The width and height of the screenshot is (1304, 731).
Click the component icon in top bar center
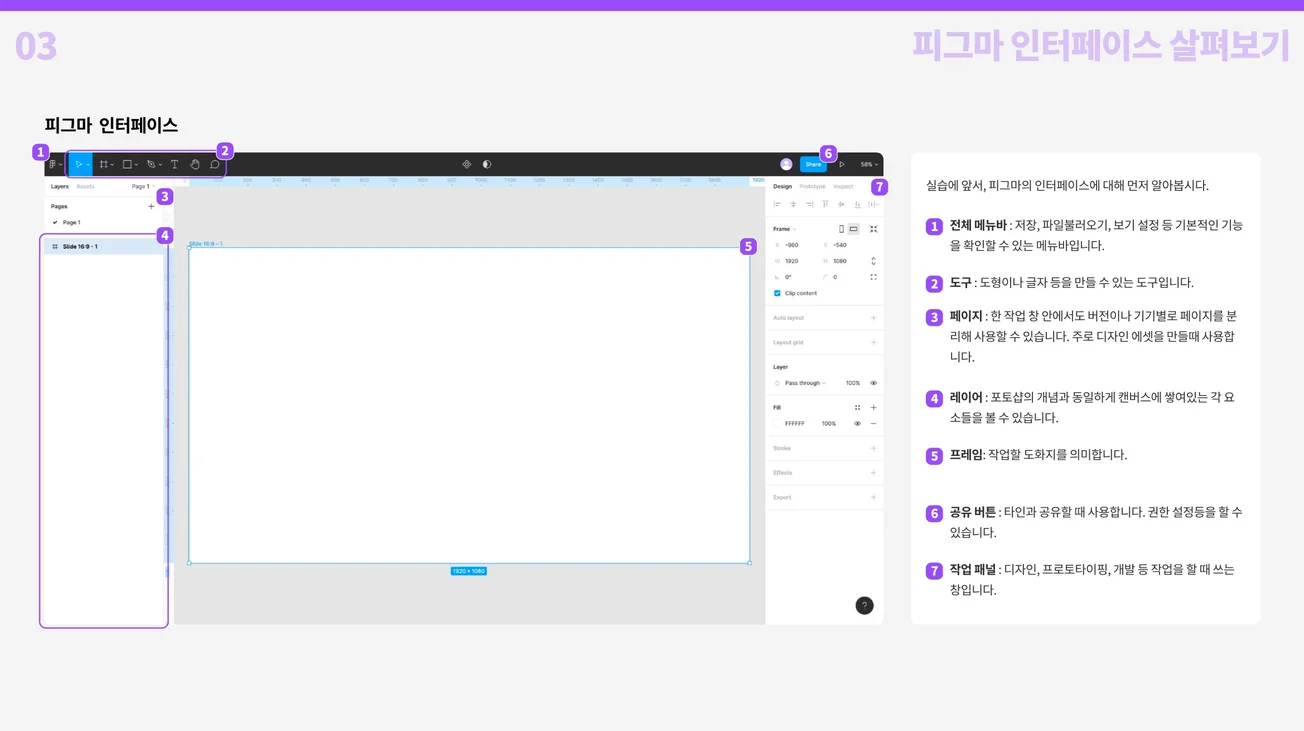coord(466,164)
